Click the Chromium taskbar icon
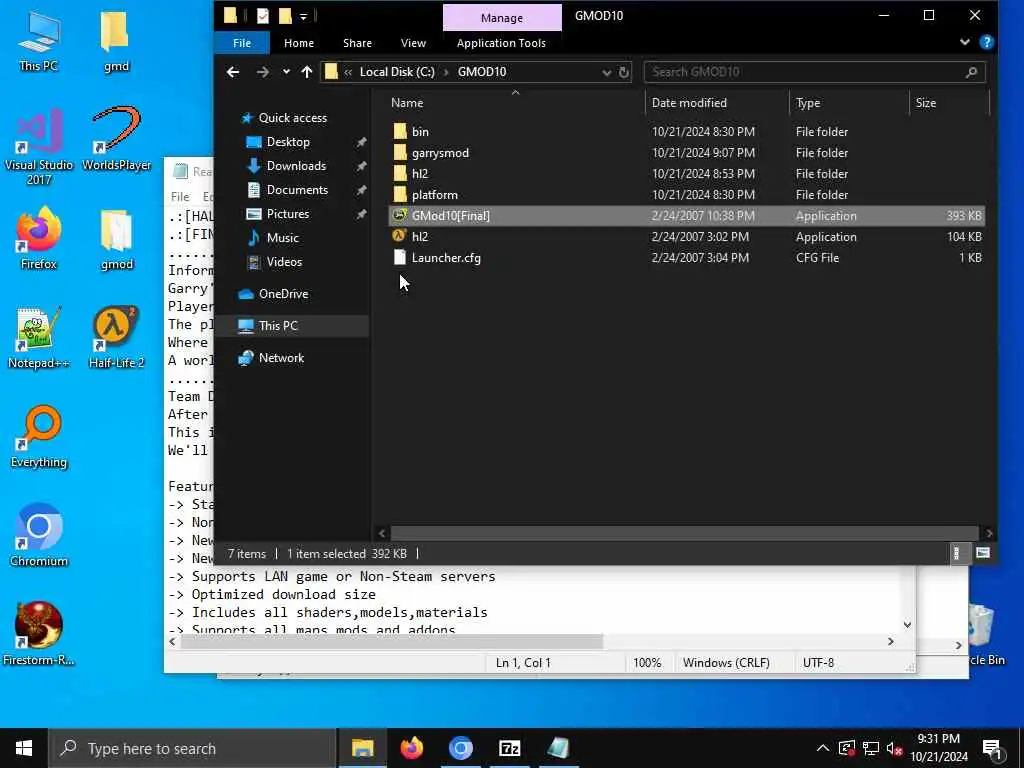 point(460,748)
